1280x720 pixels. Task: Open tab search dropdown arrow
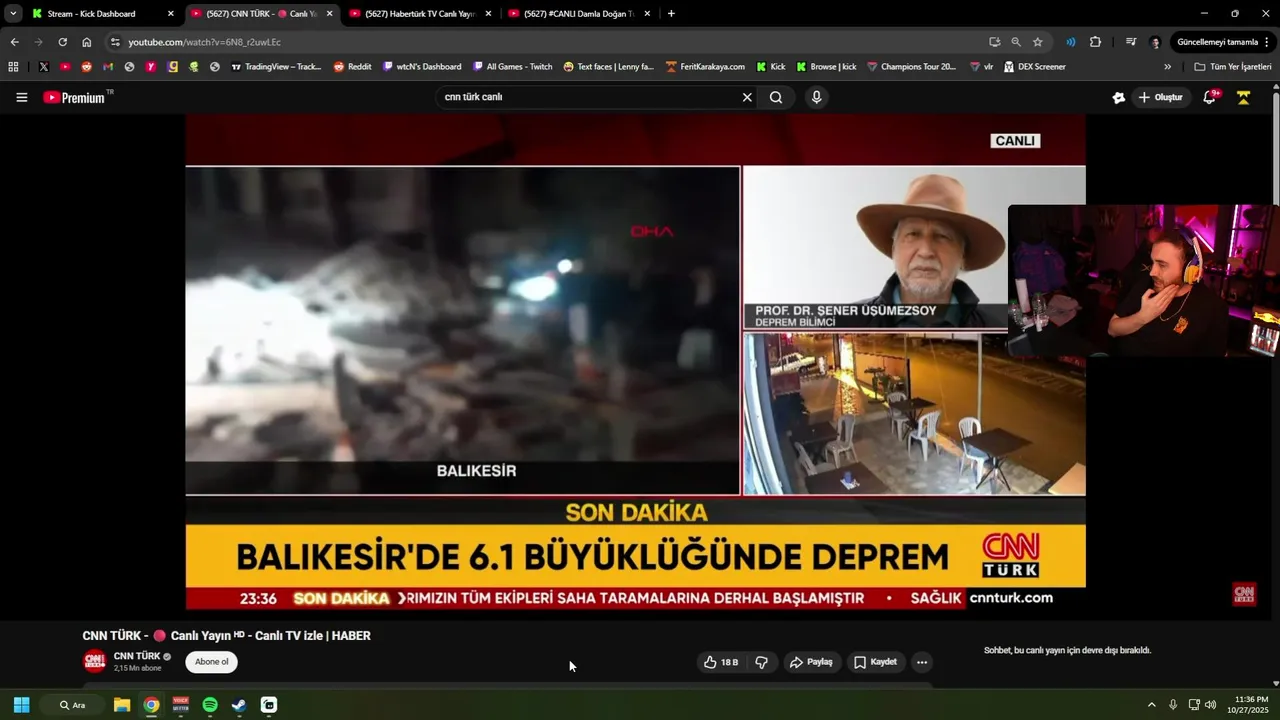[x=12, y=14]
